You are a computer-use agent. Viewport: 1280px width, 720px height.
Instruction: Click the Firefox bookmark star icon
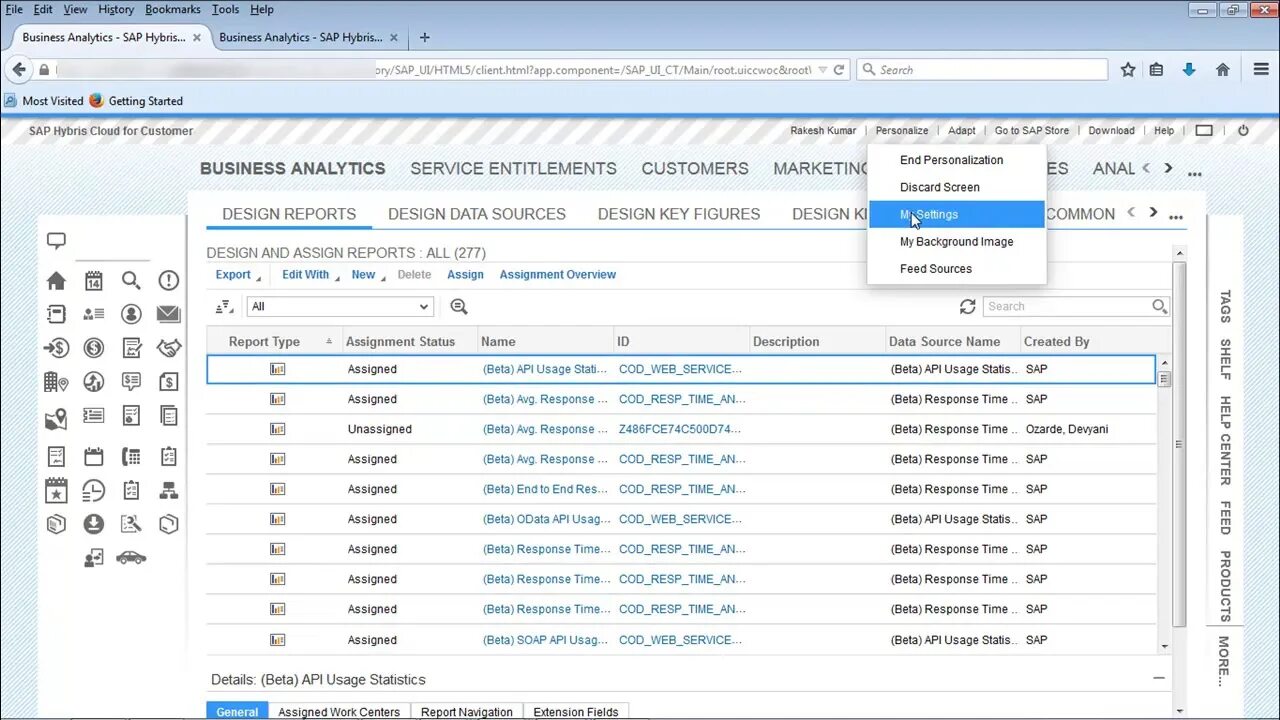click(x=1128, y=70)
